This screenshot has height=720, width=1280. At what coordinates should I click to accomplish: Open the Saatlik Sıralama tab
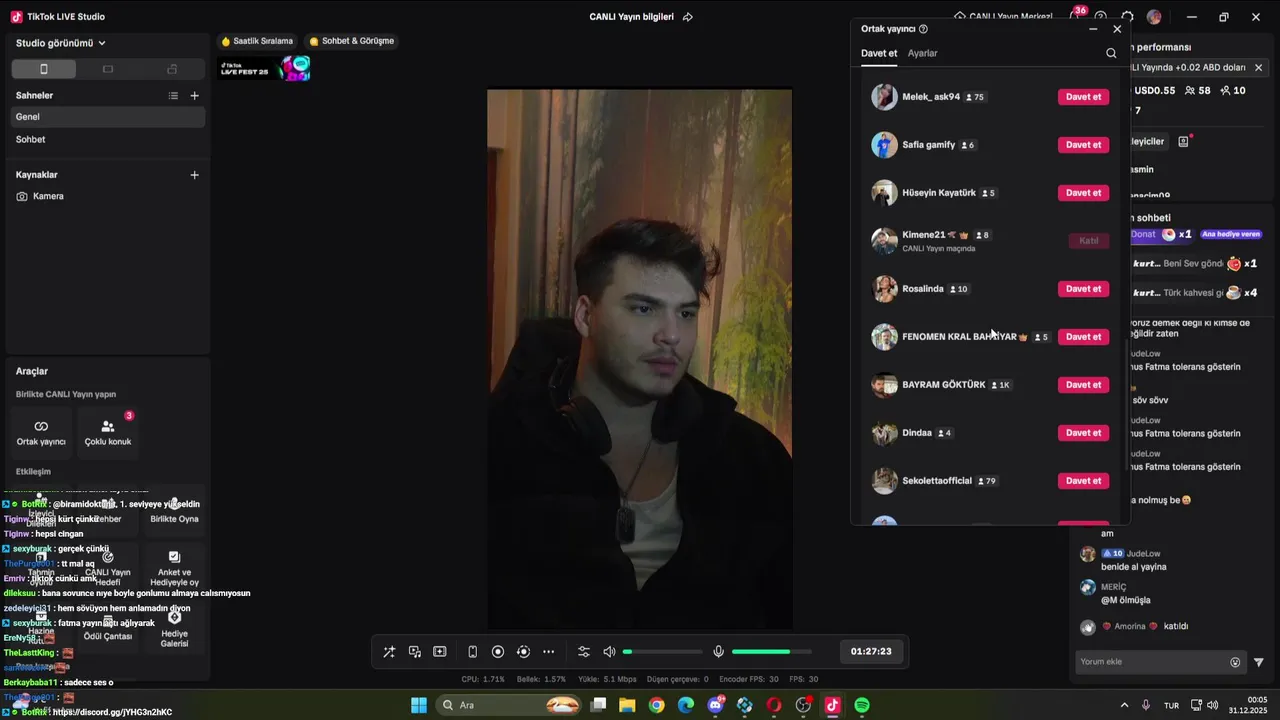pyautogui.click(x=257, y=41)
